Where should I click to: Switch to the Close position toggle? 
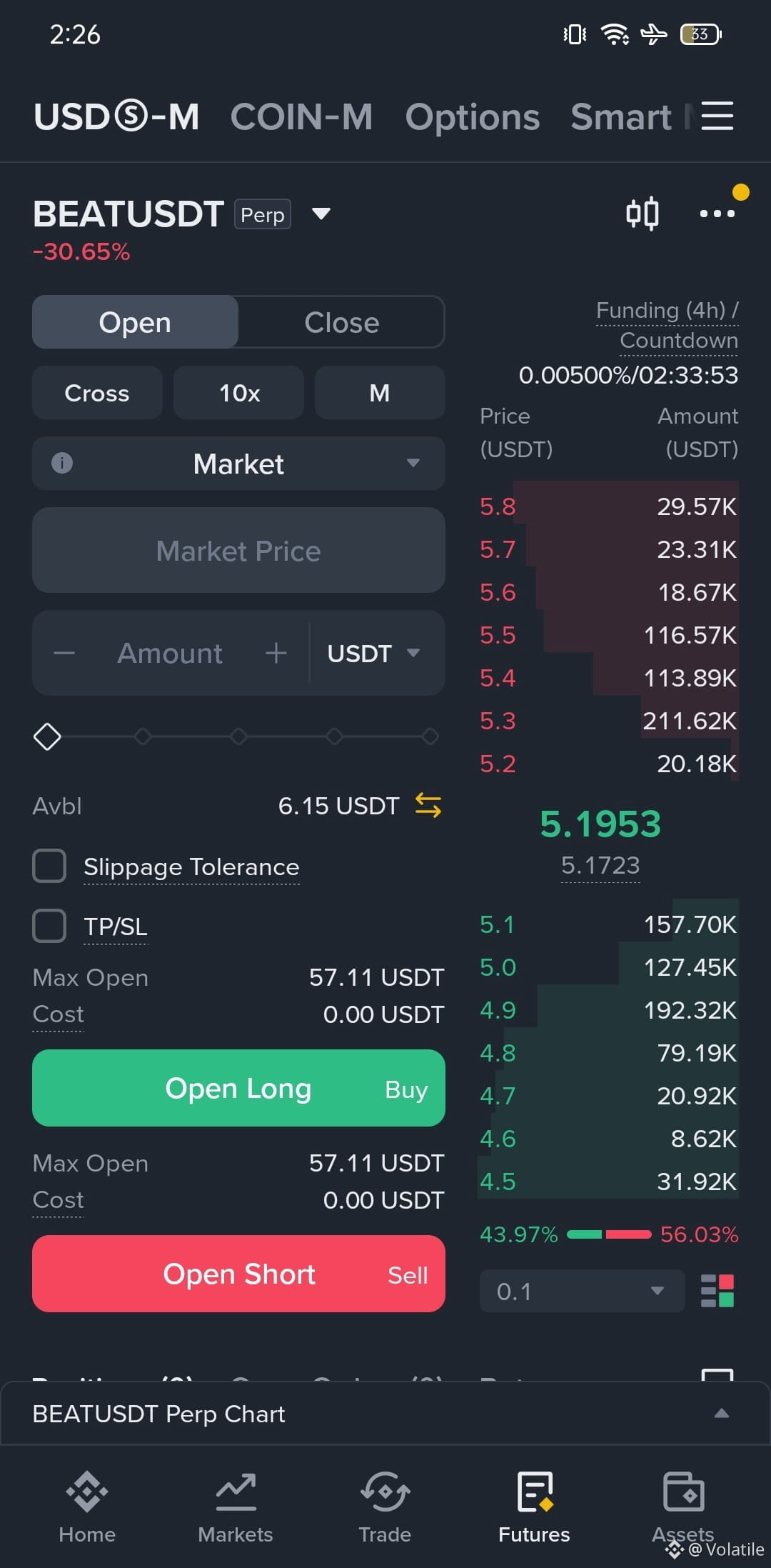(341, 322)
